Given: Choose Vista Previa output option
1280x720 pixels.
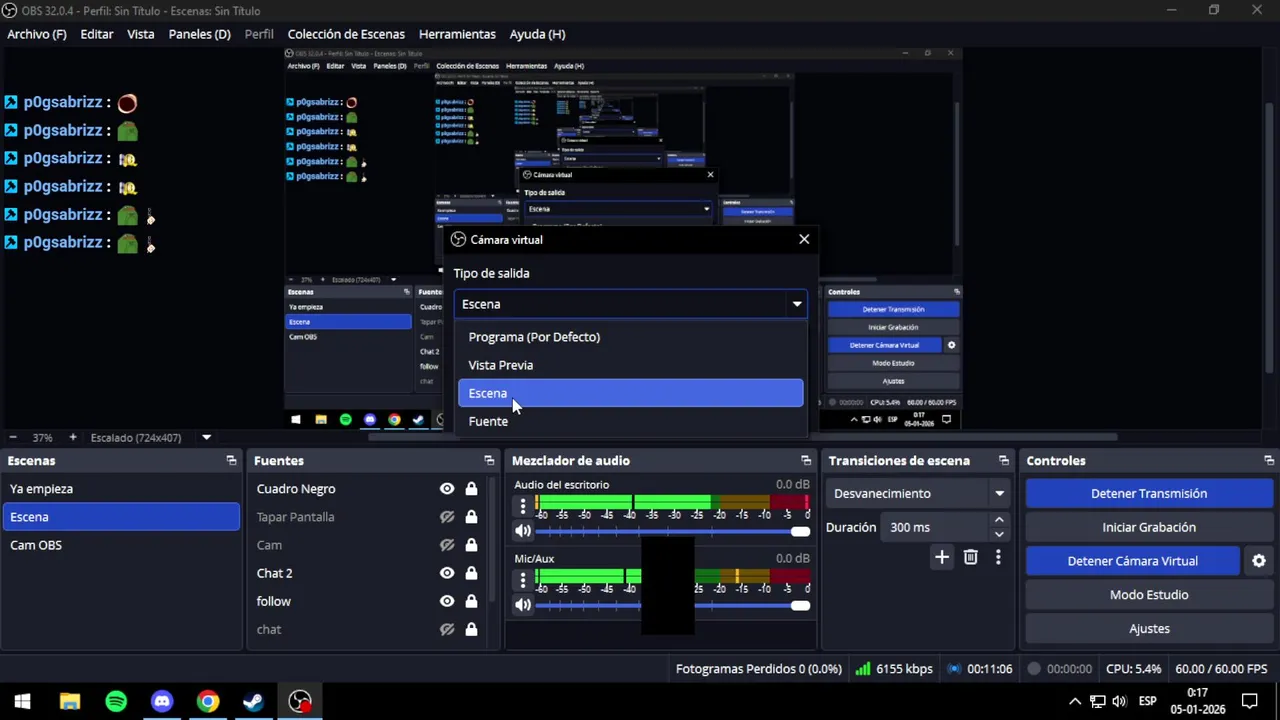Looking at the screenshot, I should click(630, 365).
